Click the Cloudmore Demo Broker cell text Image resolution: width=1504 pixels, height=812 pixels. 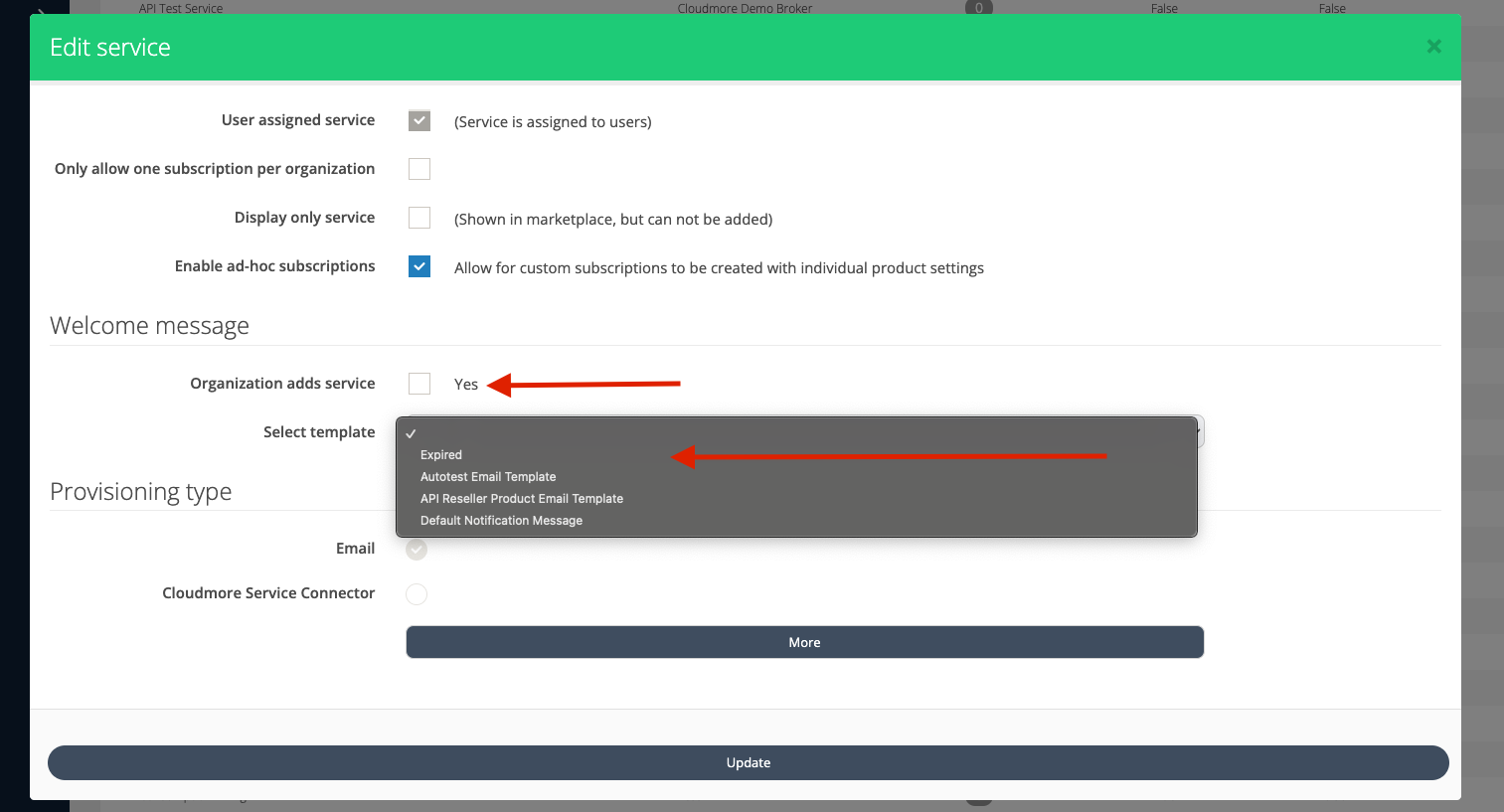(745, 8)
